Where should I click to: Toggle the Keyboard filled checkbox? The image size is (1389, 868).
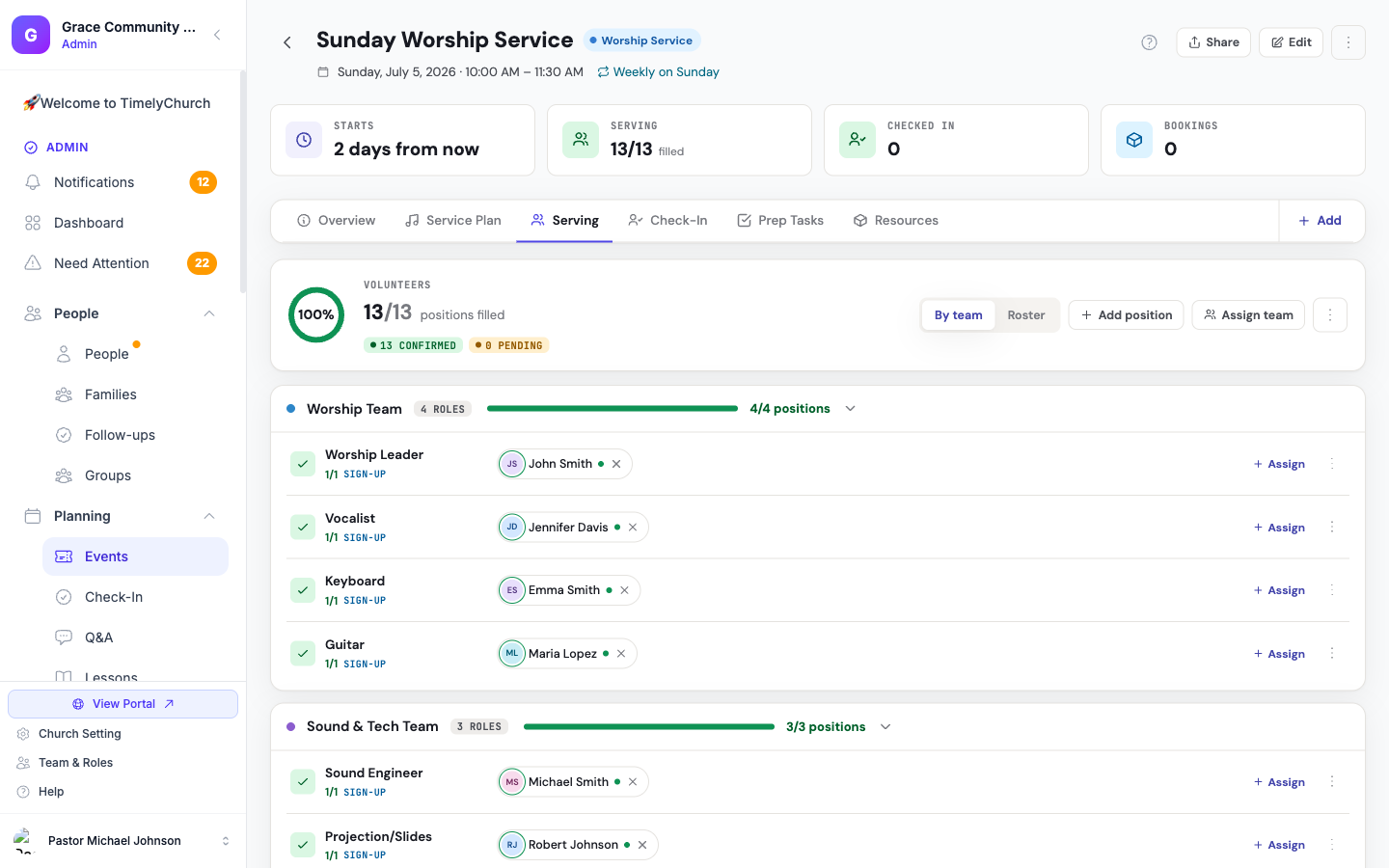click(x=303, y=590)
